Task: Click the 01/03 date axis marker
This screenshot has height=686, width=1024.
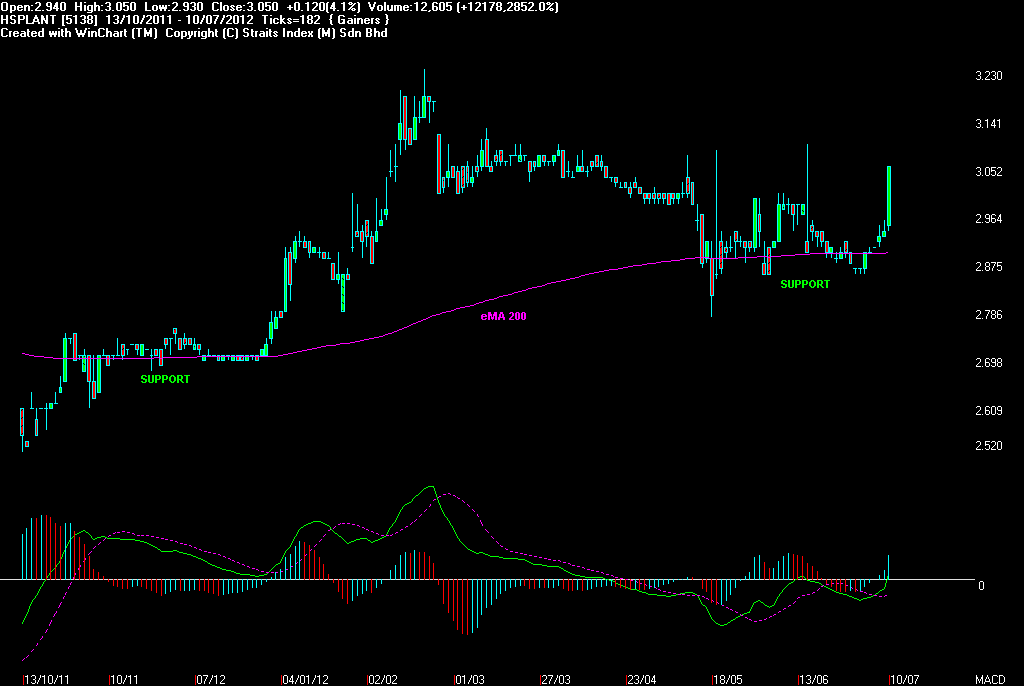Action: tap(470, 679)
